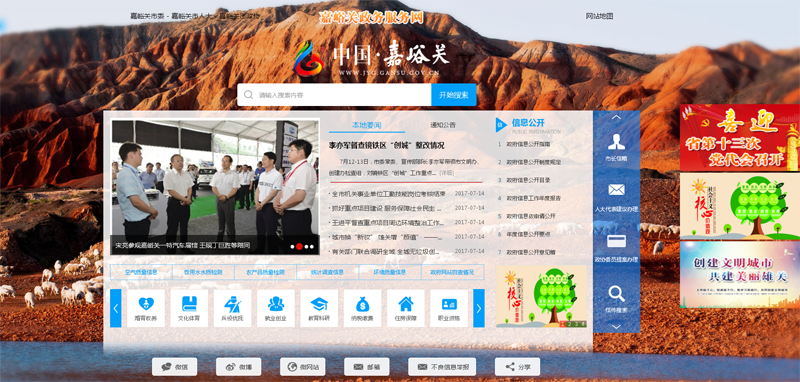Open the 住房保障 house icon
The image size is (800, 382).
point(406,308)
